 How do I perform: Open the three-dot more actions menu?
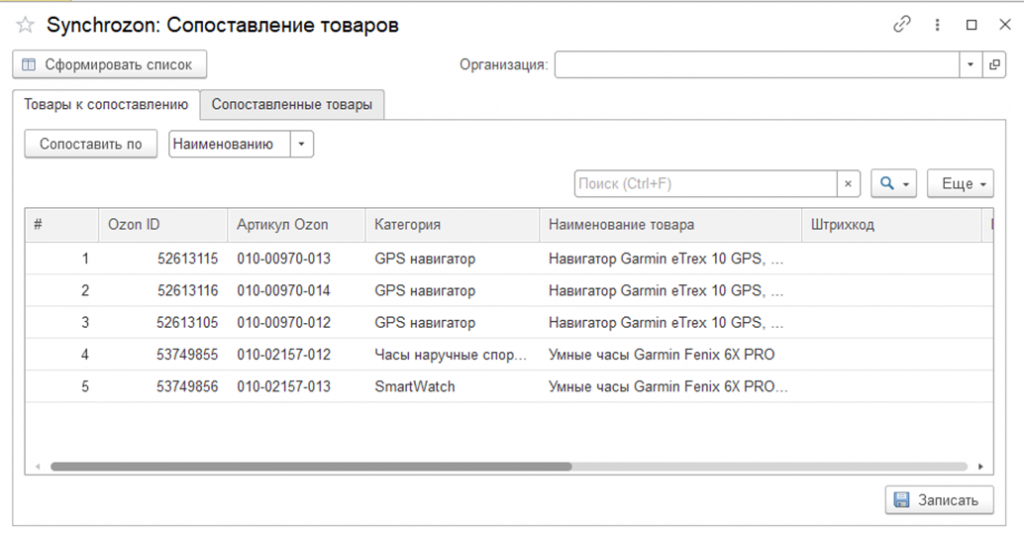coord(937,25)
